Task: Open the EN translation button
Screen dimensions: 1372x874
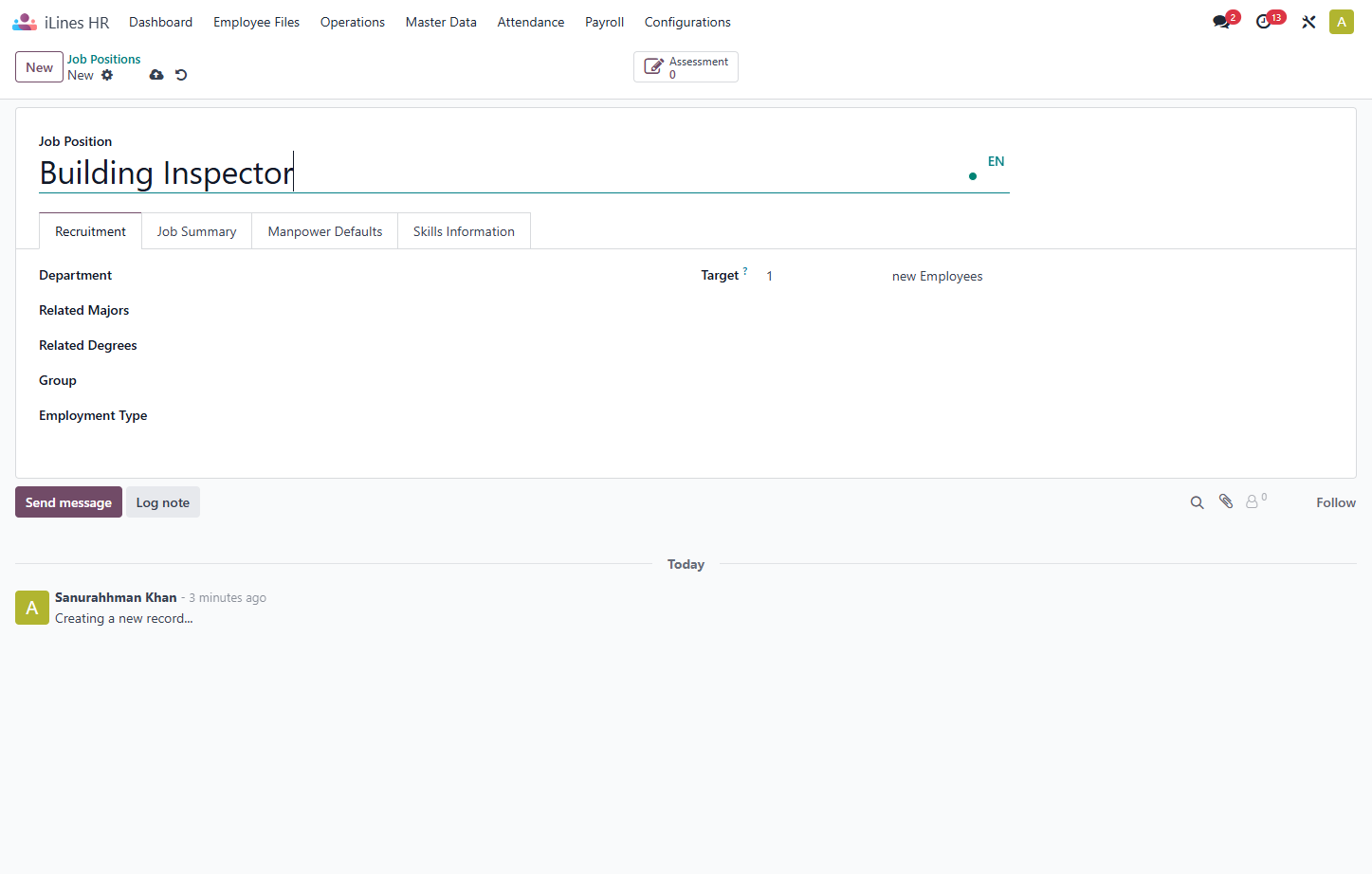Action: (996, 161)
